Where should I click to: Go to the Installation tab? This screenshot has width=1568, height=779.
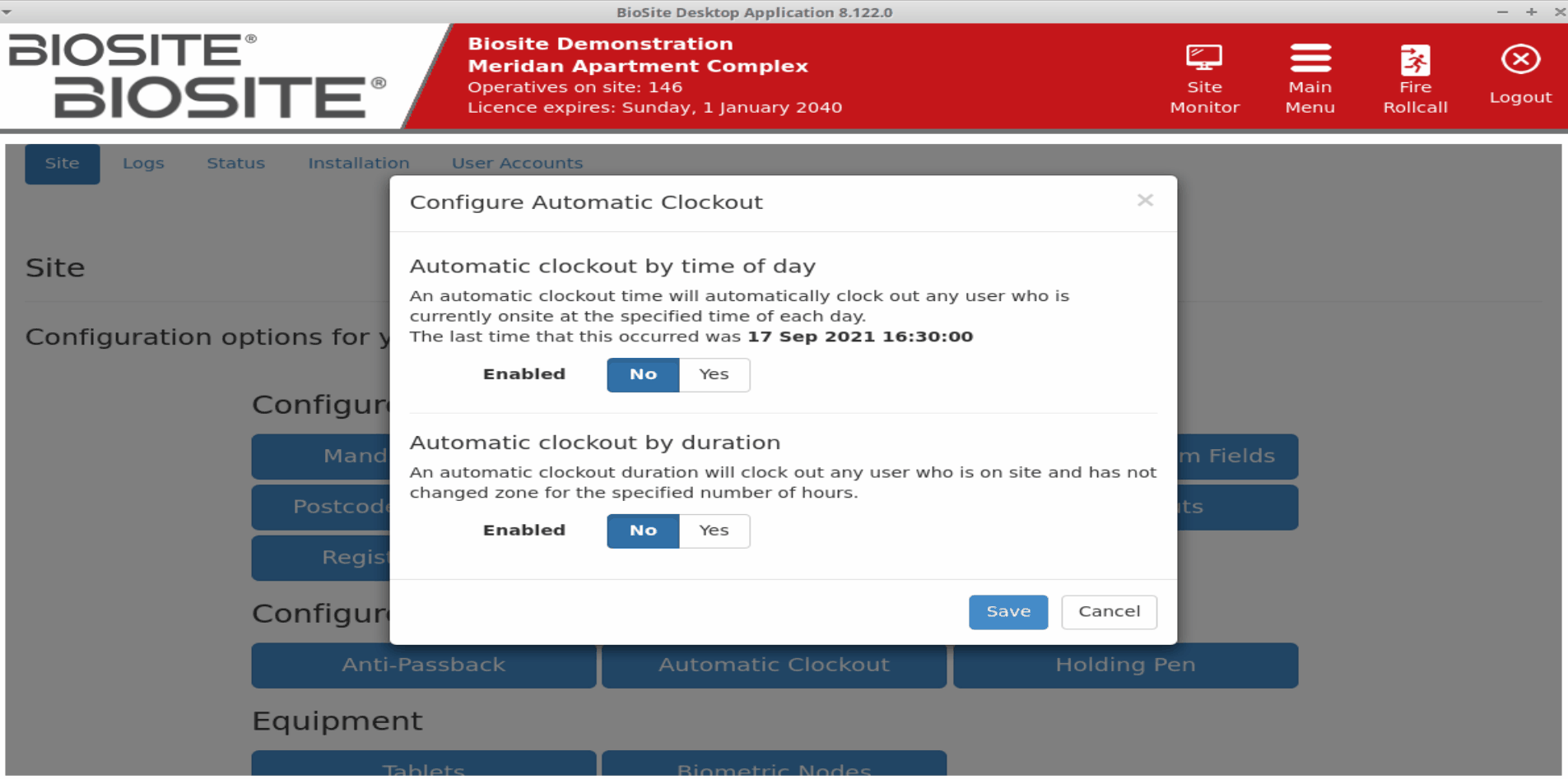358,164
